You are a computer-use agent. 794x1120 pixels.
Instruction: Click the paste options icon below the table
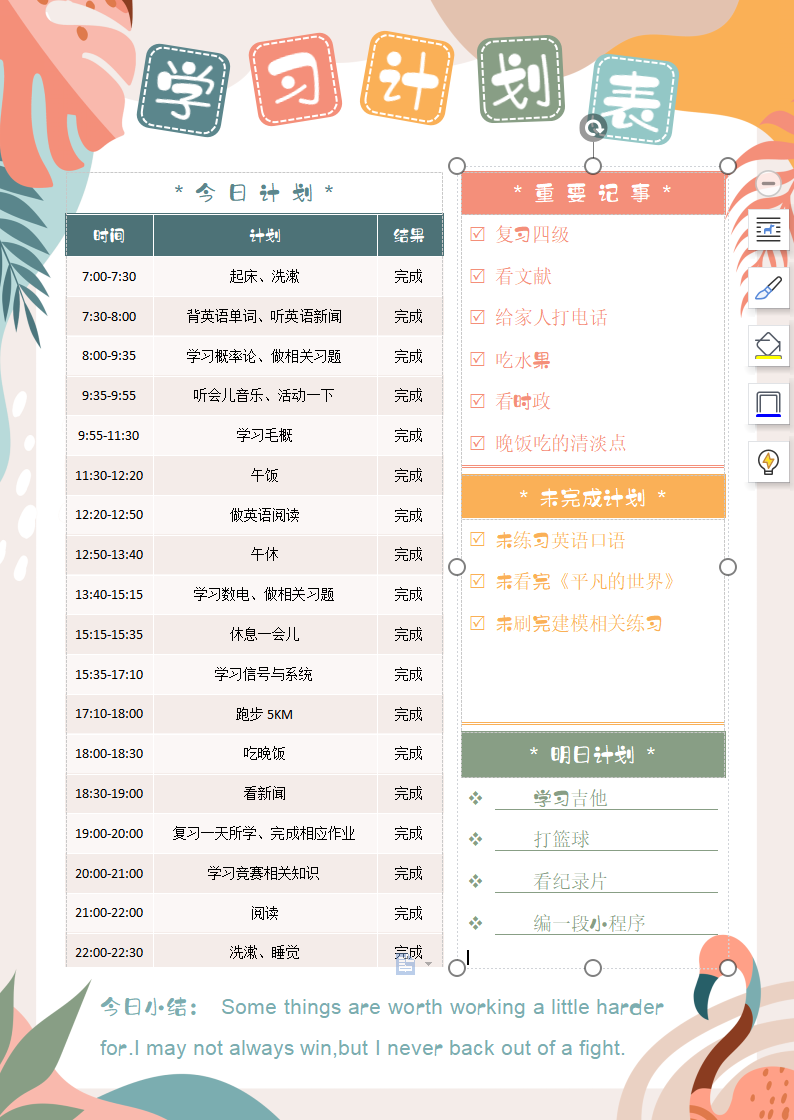tap(405, 965)
